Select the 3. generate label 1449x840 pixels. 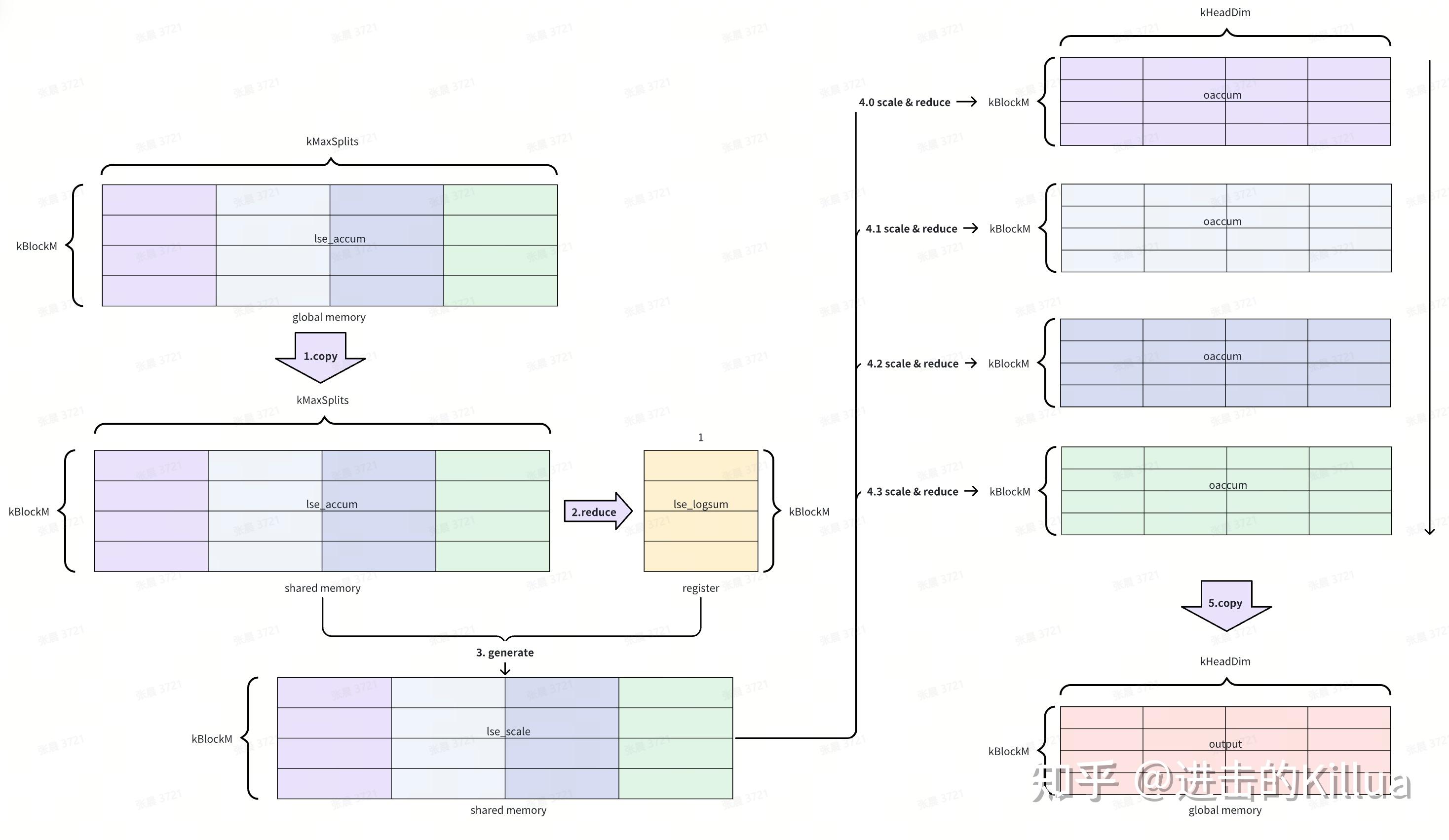coord(504,652)
